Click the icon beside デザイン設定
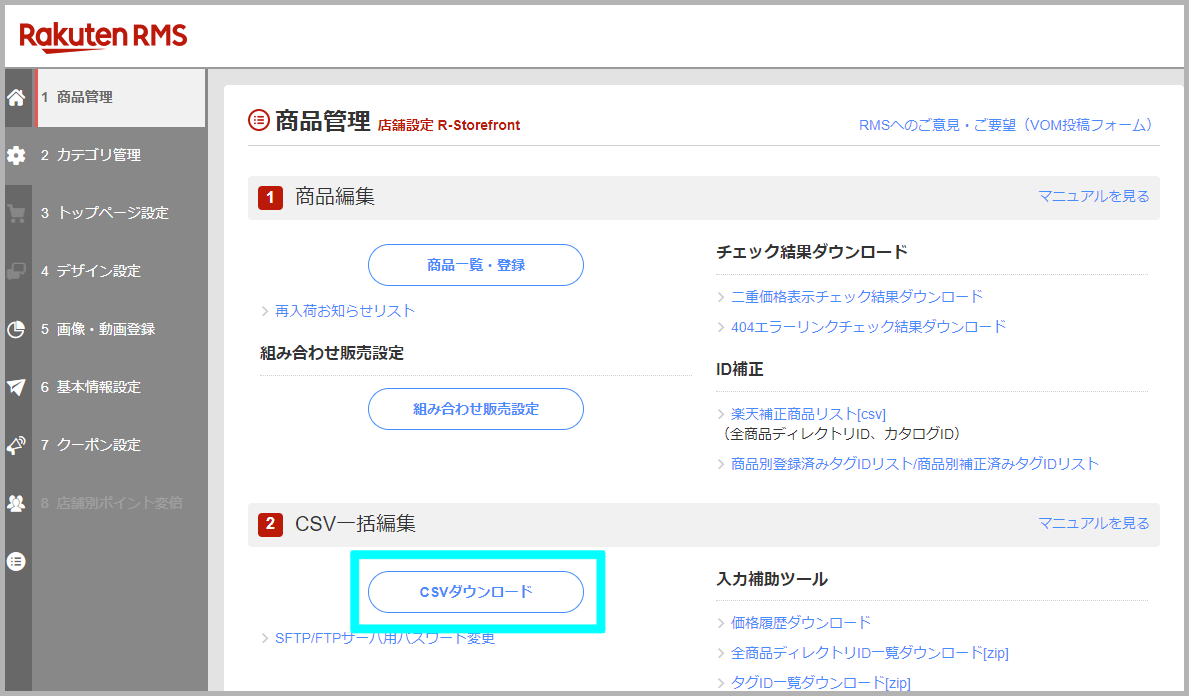This screenshot has height=696, width=1189. coord(16,271)
